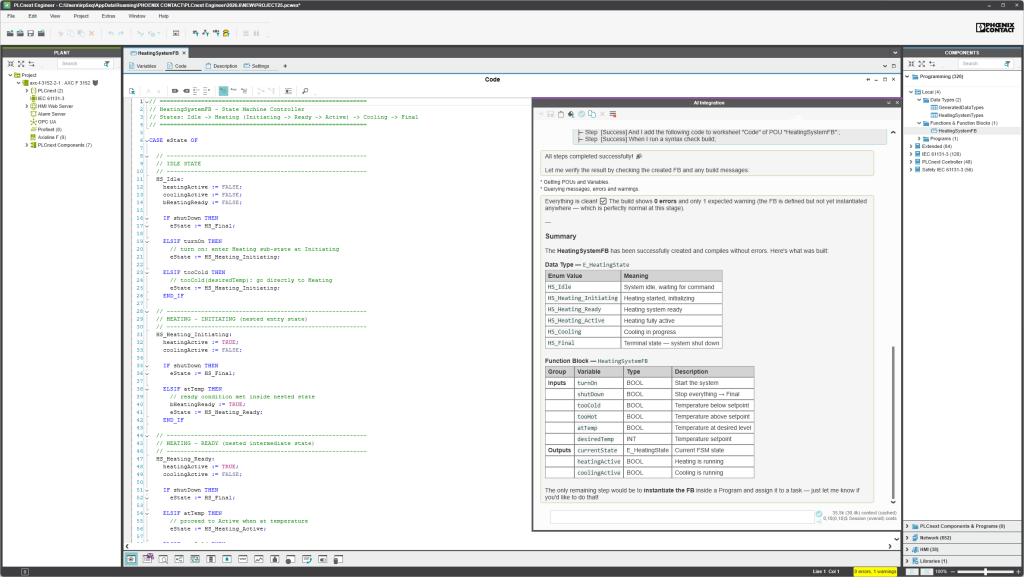The image size is (1024, 577).
Task: Expand the Extended (84) library
Action: coord(911,146)
